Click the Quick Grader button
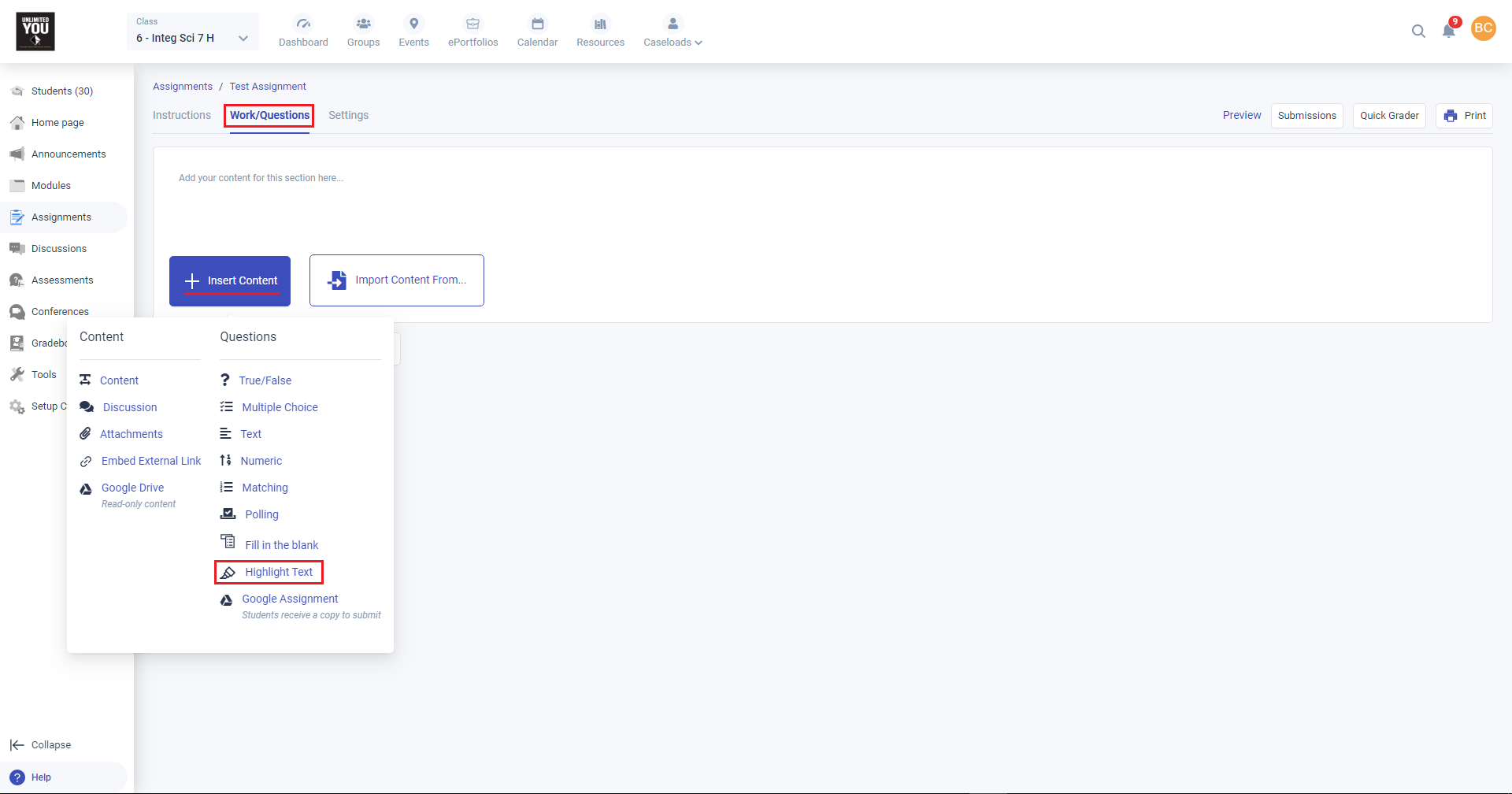 [1389, 116]
